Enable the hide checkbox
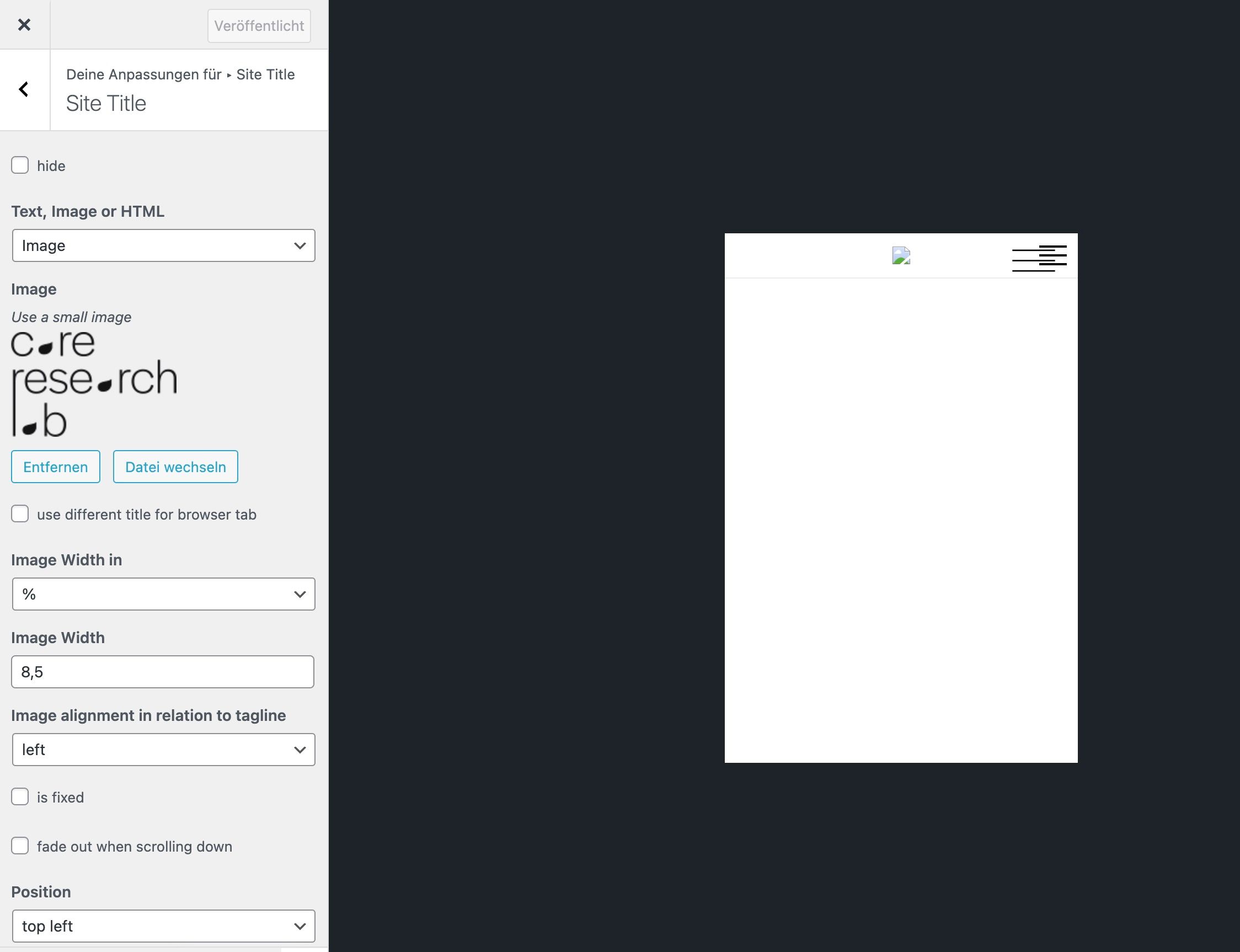This screenshot has width=1240, height=952. coord(20,165)
